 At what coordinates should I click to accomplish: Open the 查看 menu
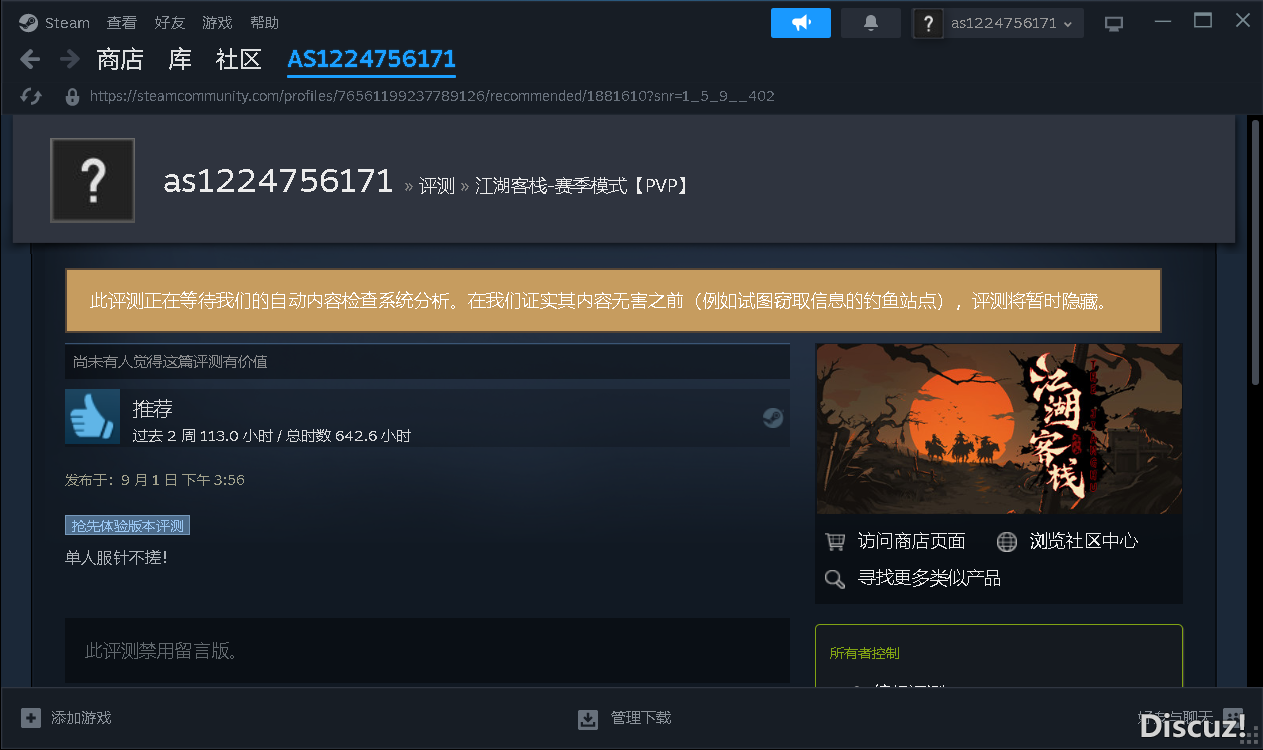[121, 22]
